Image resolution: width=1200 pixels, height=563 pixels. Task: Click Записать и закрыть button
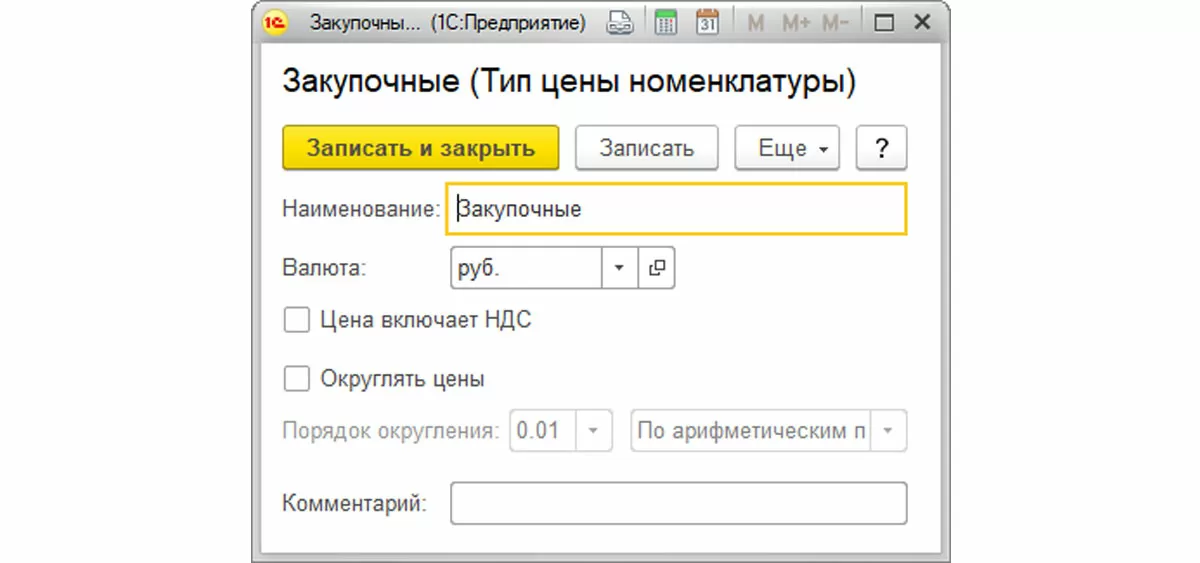tap(420, 148)
